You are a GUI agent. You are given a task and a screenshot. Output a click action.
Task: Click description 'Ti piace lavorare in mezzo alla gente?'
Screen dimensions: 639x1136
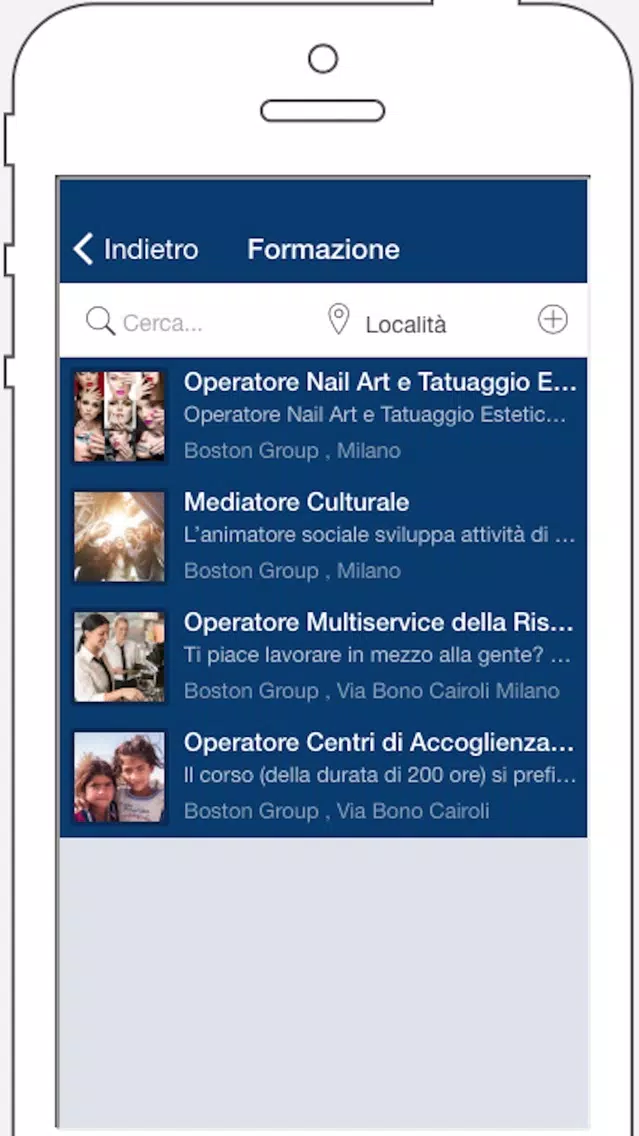click(364, 656)
